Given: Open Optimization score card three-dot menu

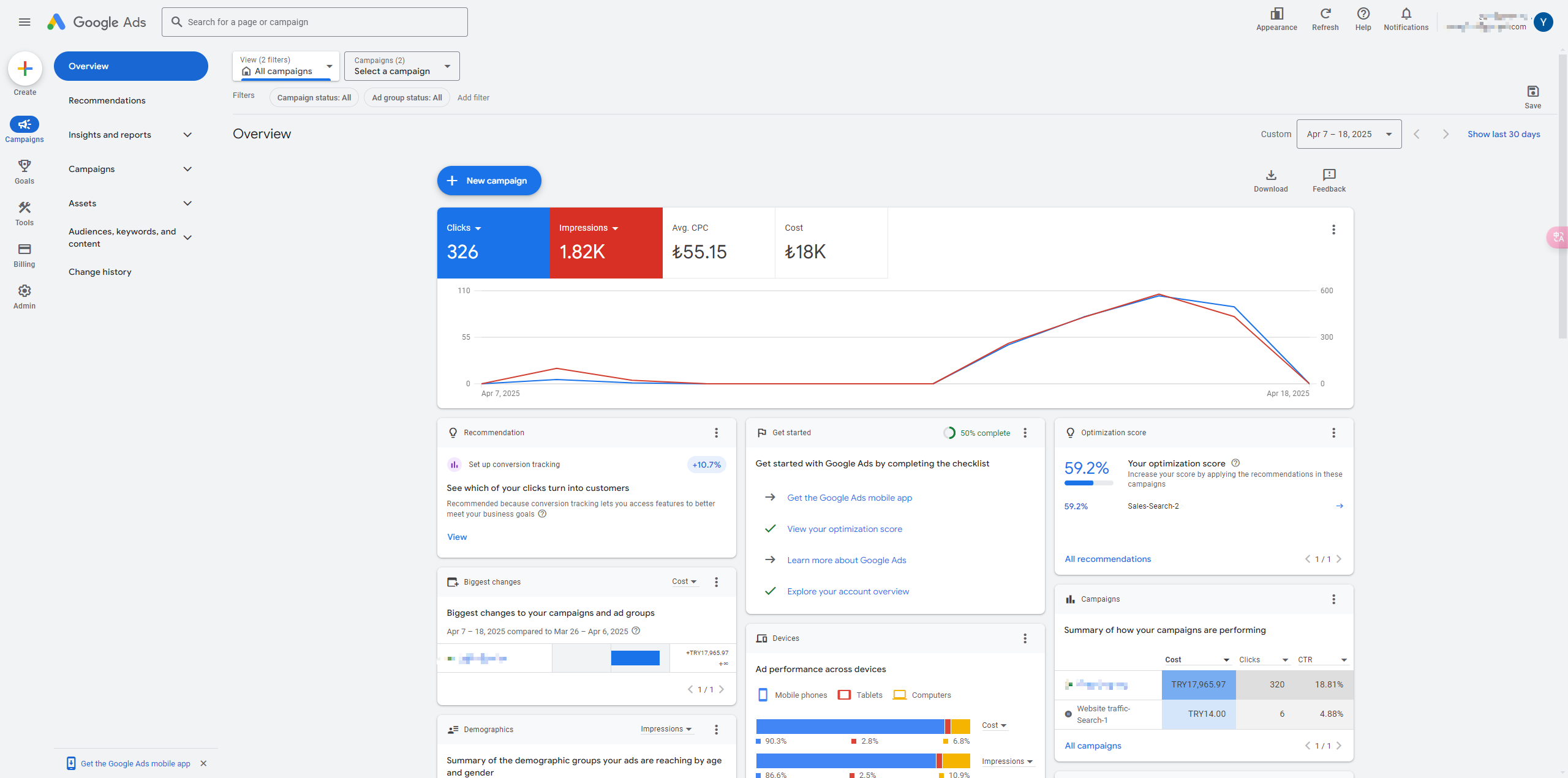Looking at the screenshot, I should [x=1333, y=433].
